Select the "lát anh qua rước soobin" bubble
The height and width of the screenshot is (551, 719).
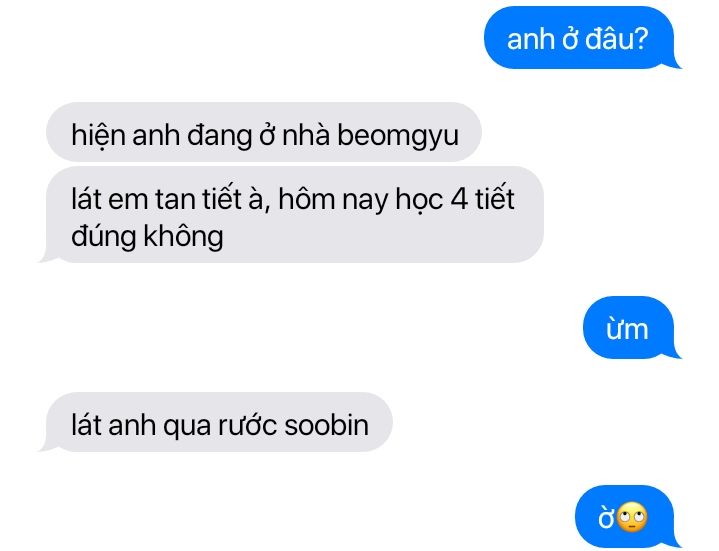(x=216, y=422)
